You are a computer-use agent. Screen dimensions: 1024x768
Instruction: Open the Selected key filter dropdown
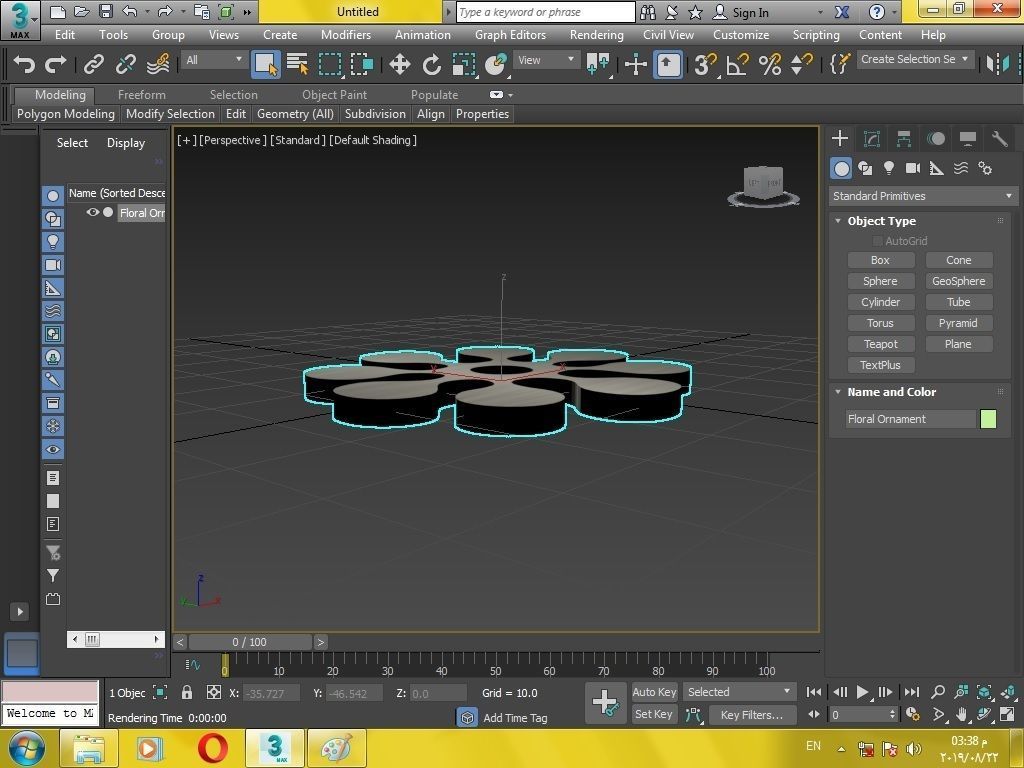[738, 692]
